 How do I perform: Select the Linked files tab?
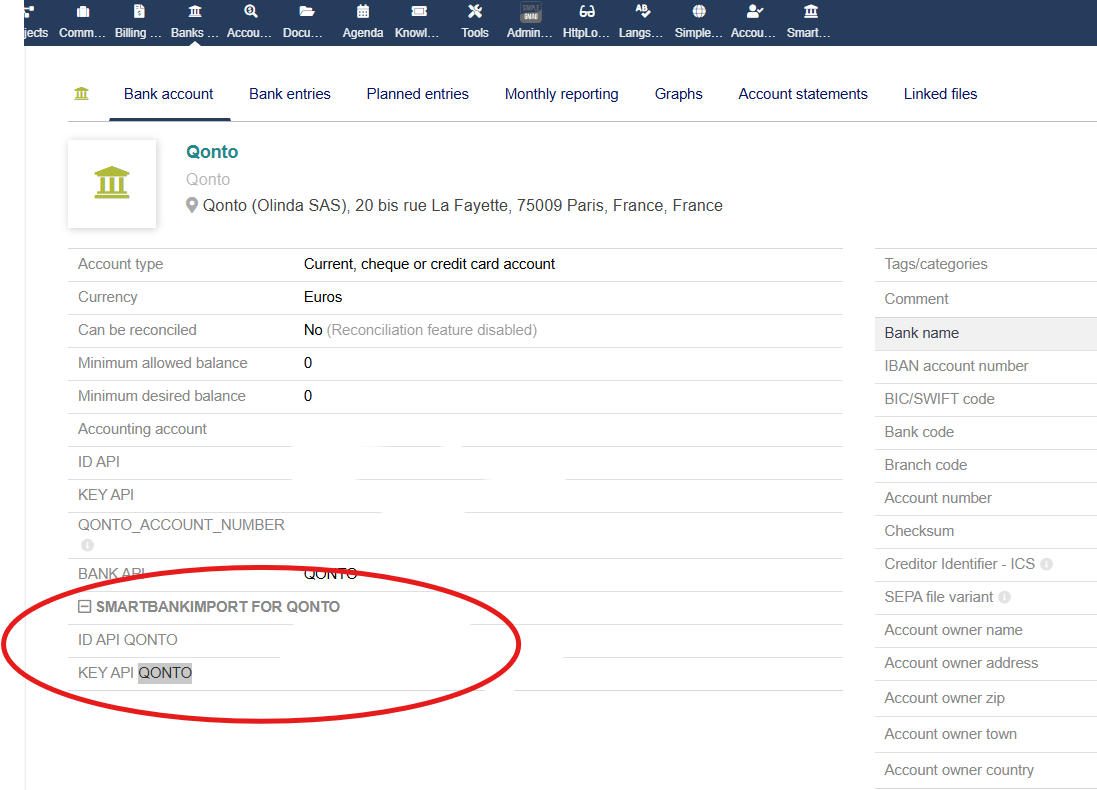pyautogui.click(x=940, y=94)
